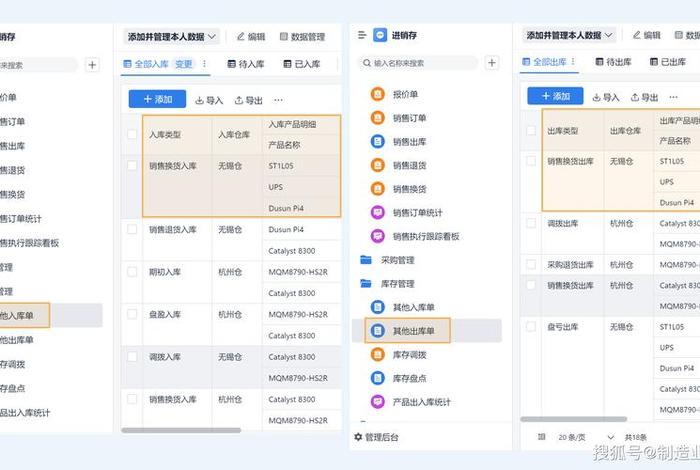700x470 pixels.
Task: Open the more options ellipsis in 出库 toolbar
Action: 673,97
